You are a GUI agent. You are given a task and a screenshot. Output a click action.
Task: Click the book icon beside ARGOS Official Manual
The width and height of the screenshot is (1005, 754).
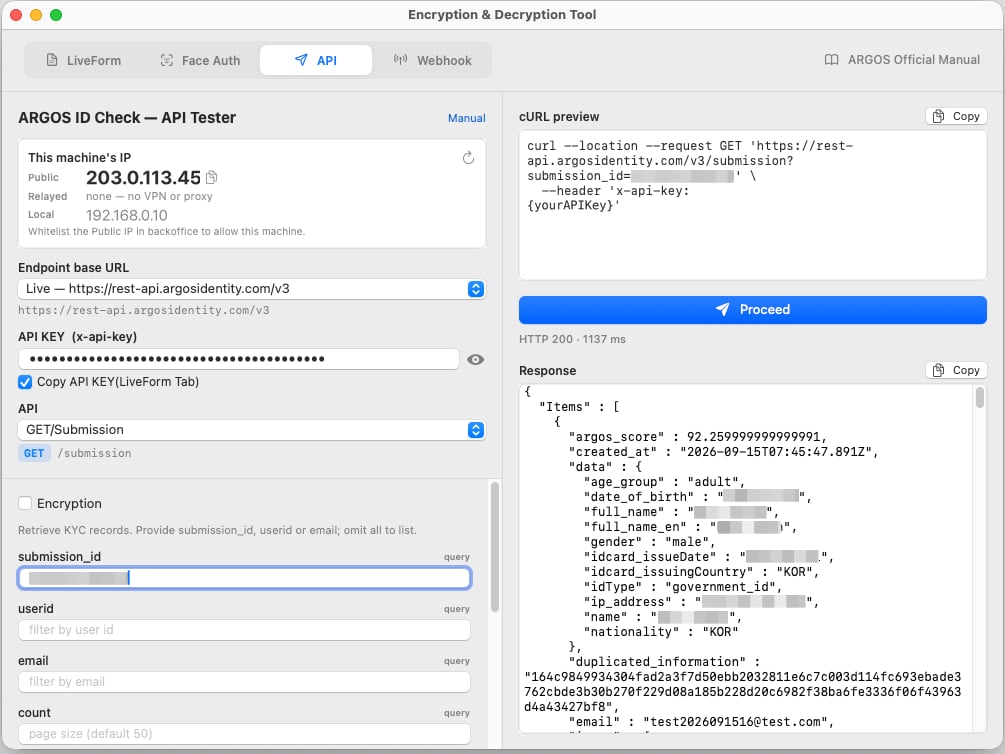[x=831, y=60]
